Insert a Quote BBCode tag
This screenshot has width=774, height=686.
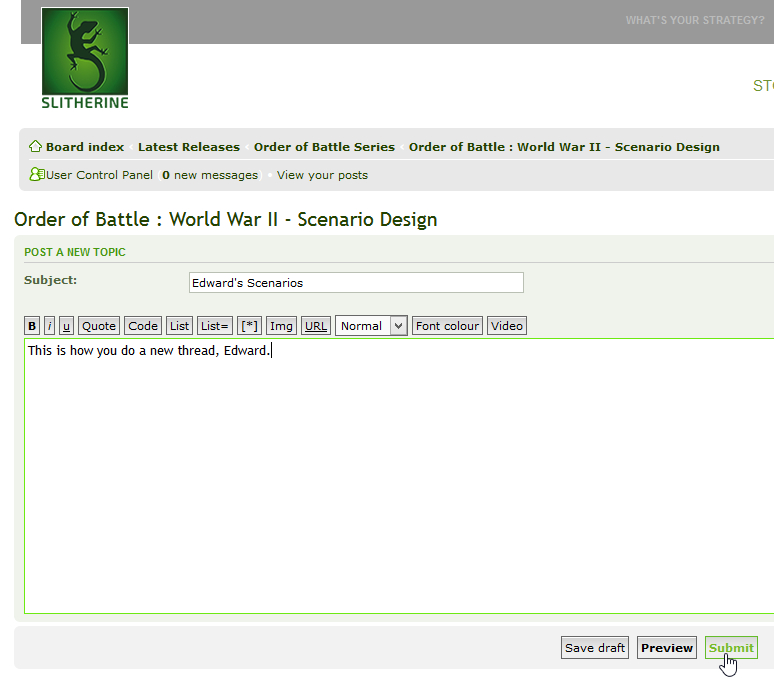click(x=99, y=326)
